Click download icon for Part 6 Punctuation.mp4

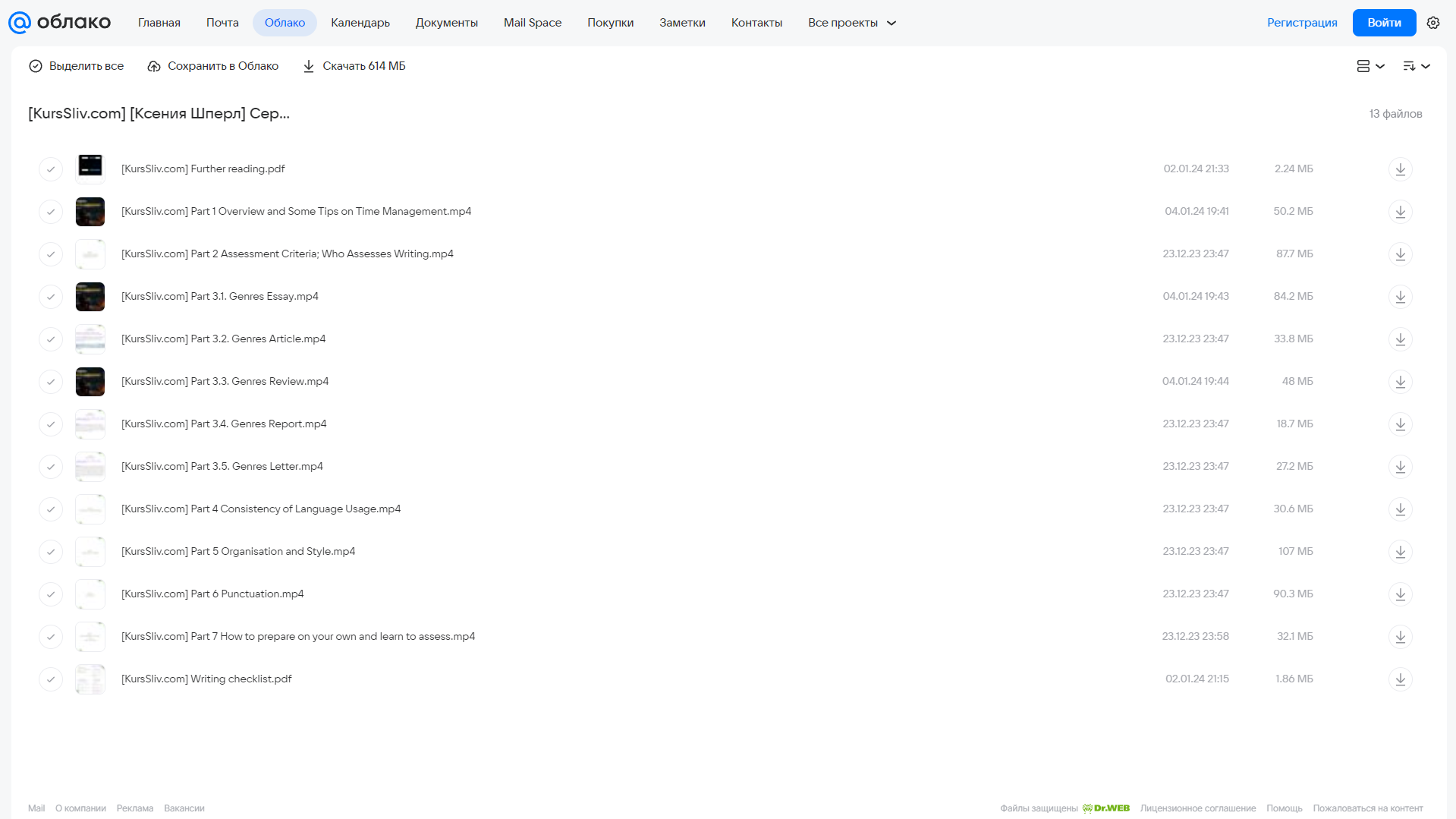tap(1400, 594)
